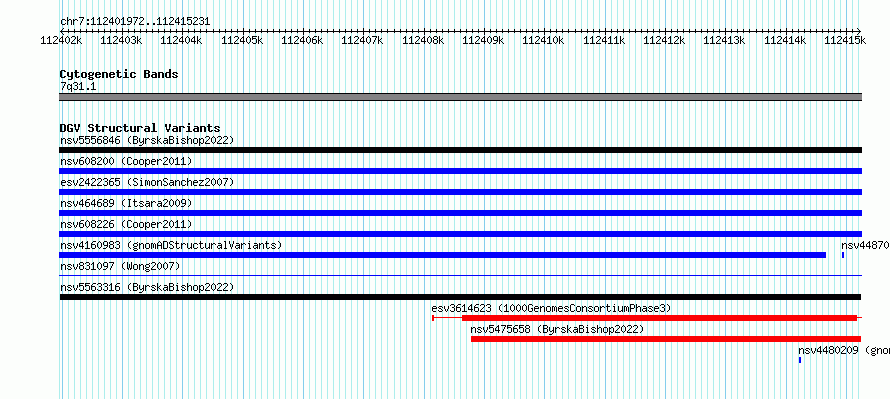The image size is (890, 399).
Task: Click the 112410k ruler position
Action: tap(544, 40)
